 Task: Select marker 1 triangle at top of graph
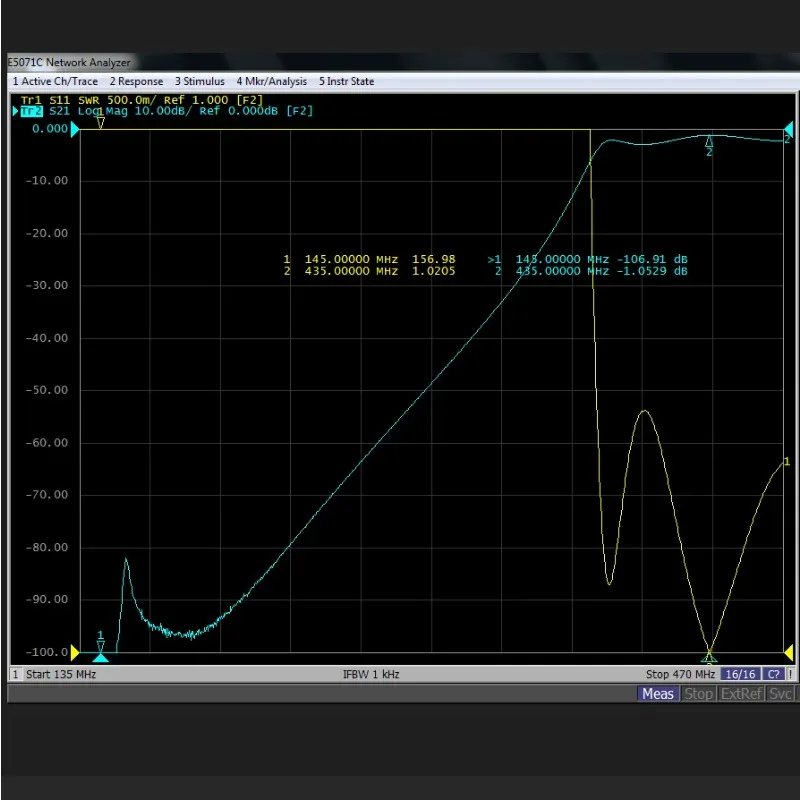click(x=100, y=121)
